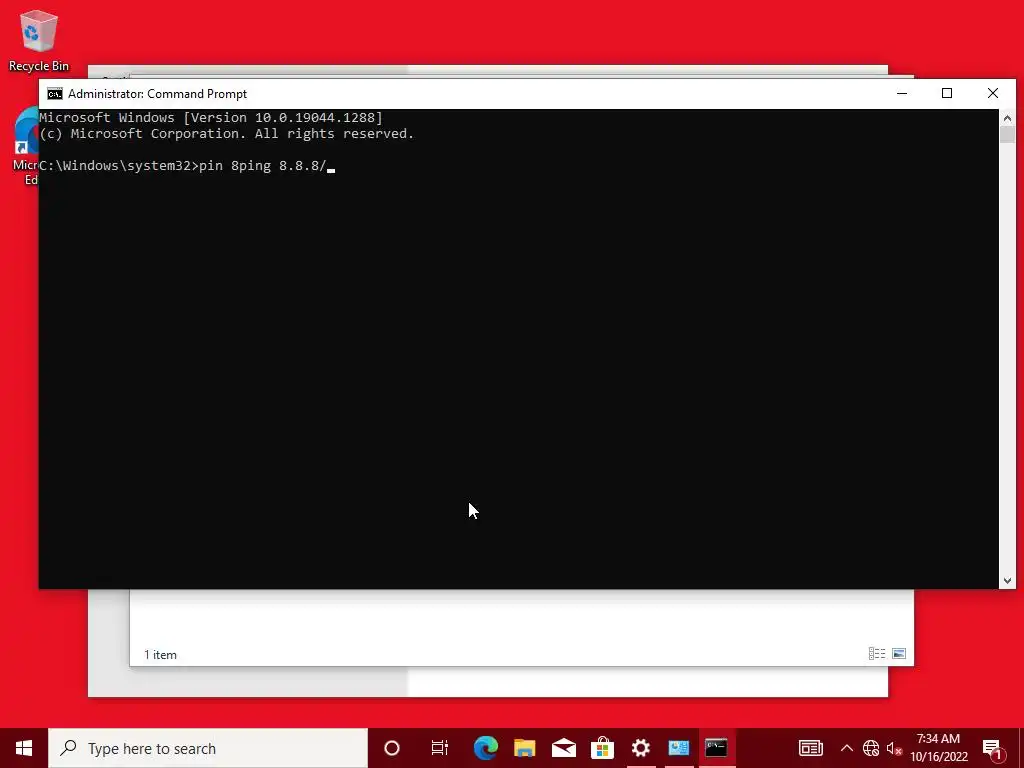The image size is (1024, 768).
Task: Open Microsoft Store from the taskbar
Action: pyautogui.click(x=601, y=748)
